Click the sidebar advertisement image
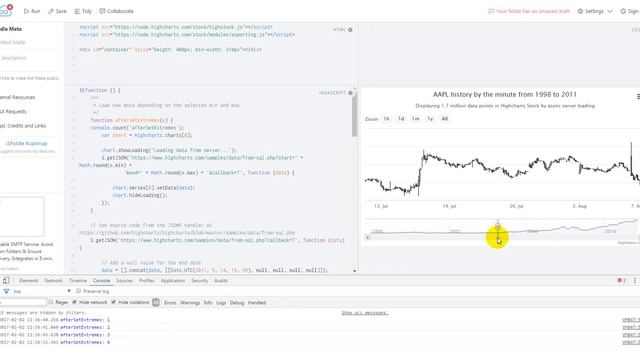 tap(22, 216)
